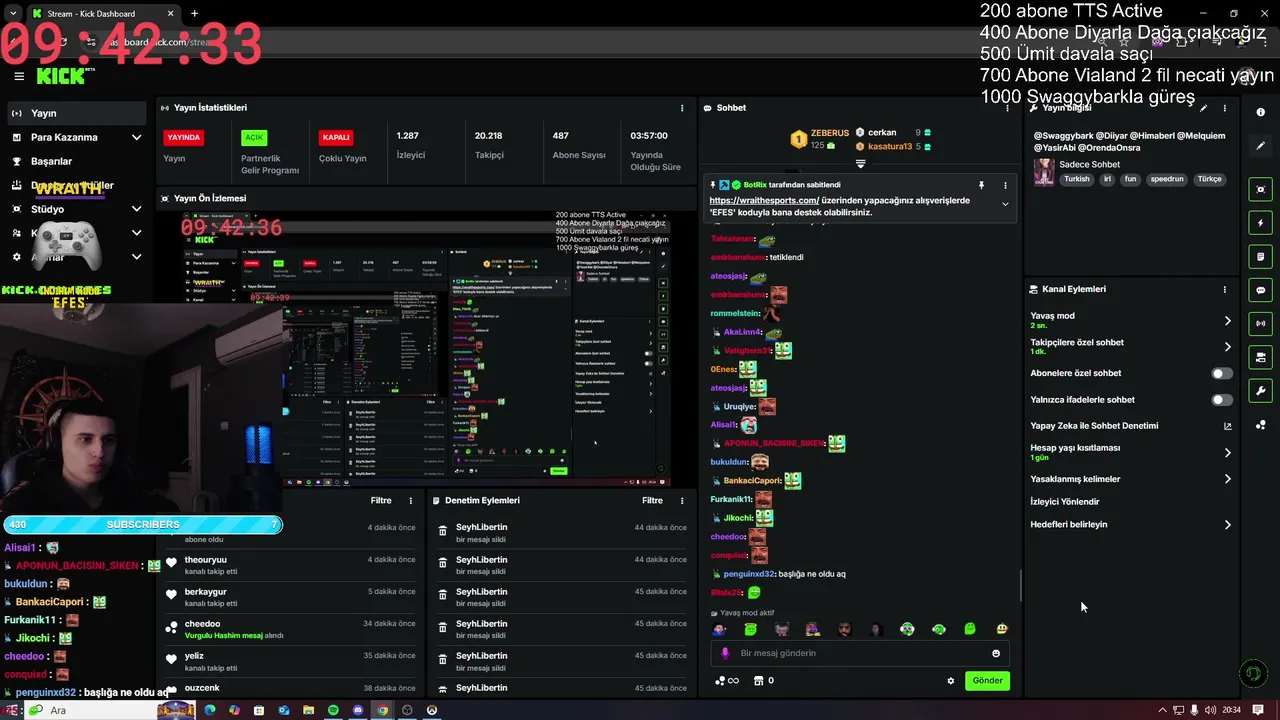
Task: Click the purple microphone icon in chat input
Action: [x=725, y=653]
